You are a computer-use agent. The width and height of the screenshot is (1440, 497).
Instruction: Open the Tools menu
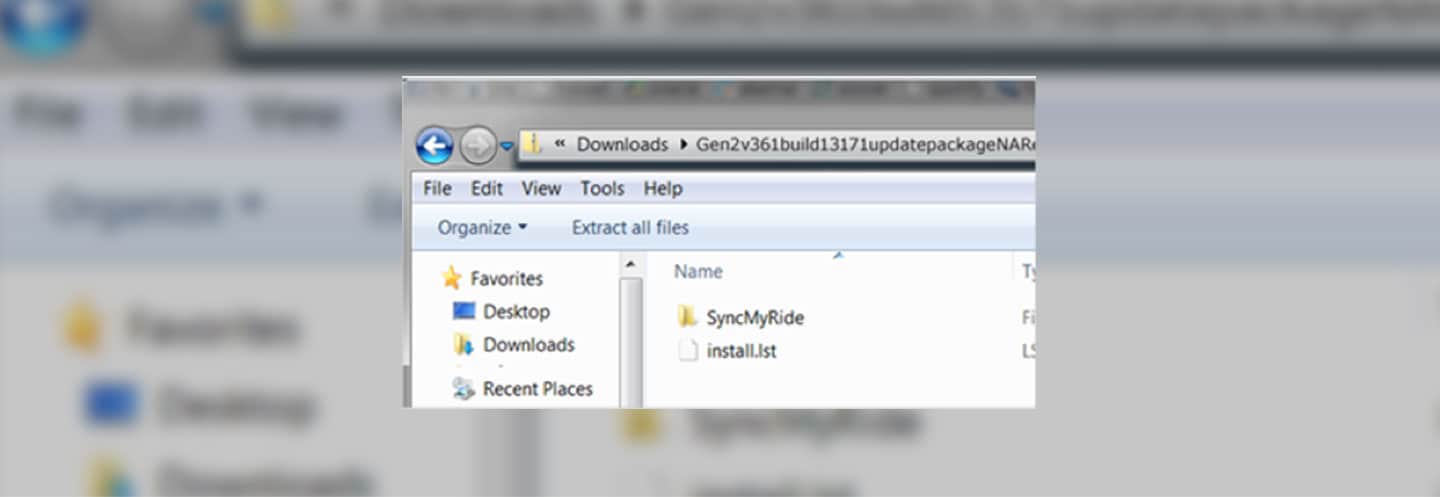click(602, 188)
